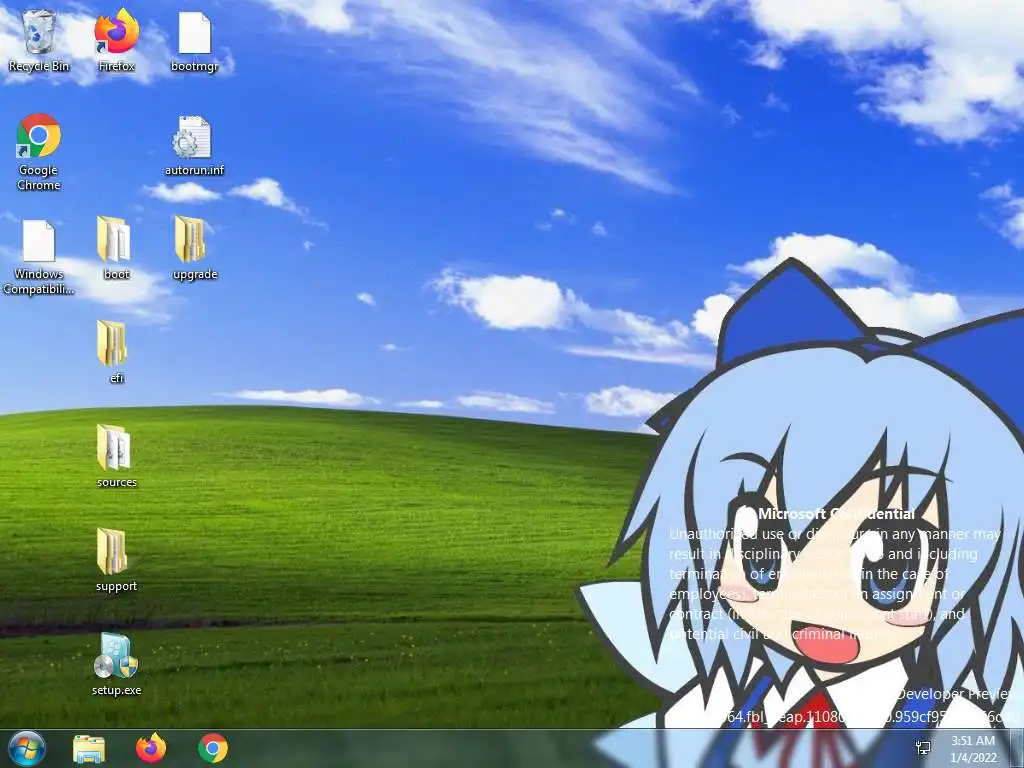Open the clock showing 3:51 AM
The image size is (1024, 768).
pyautogui.click(x=973, y=748)
